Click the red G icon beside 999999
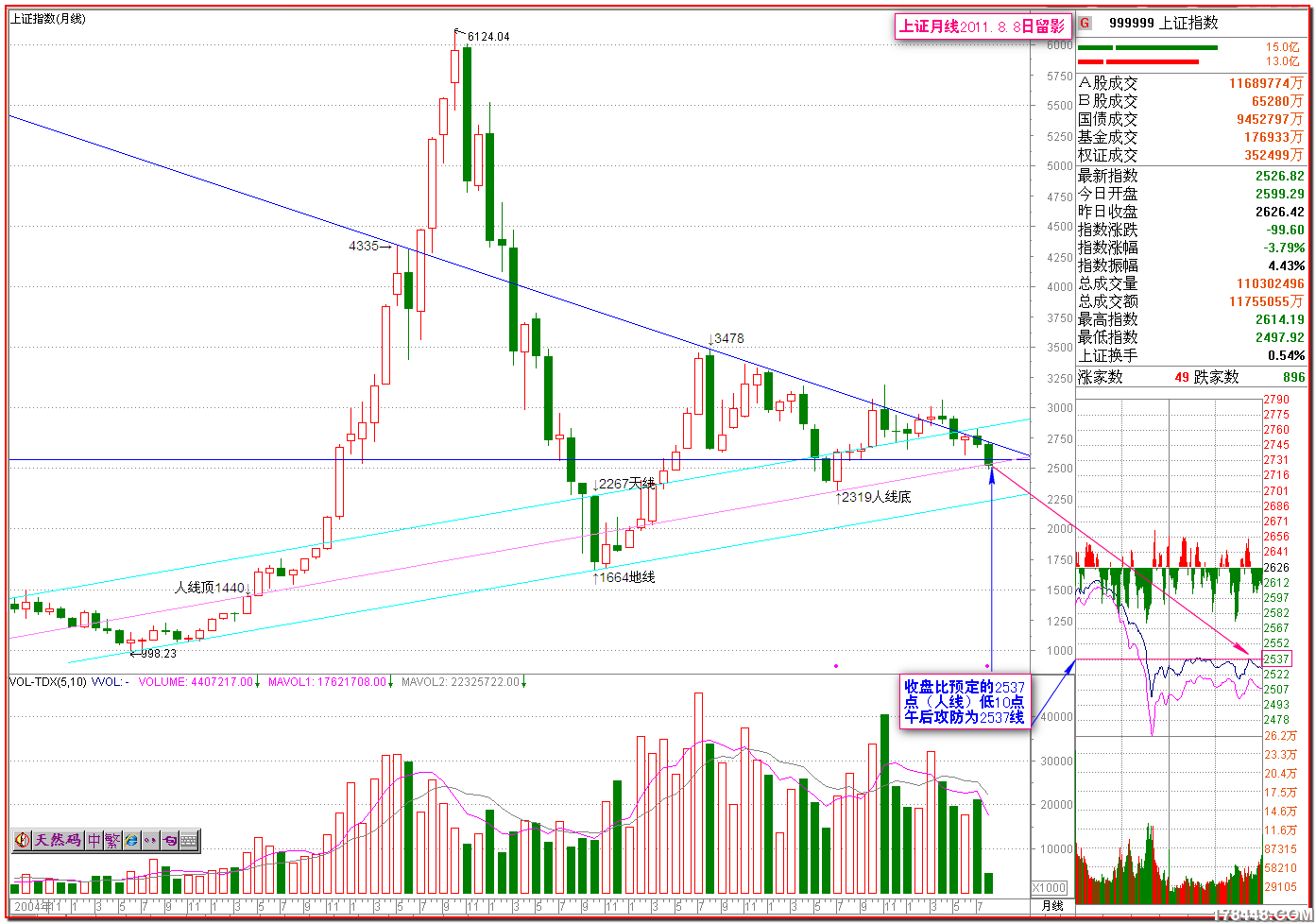Screen dimensions: 1316x924 tap(1085, 23)
